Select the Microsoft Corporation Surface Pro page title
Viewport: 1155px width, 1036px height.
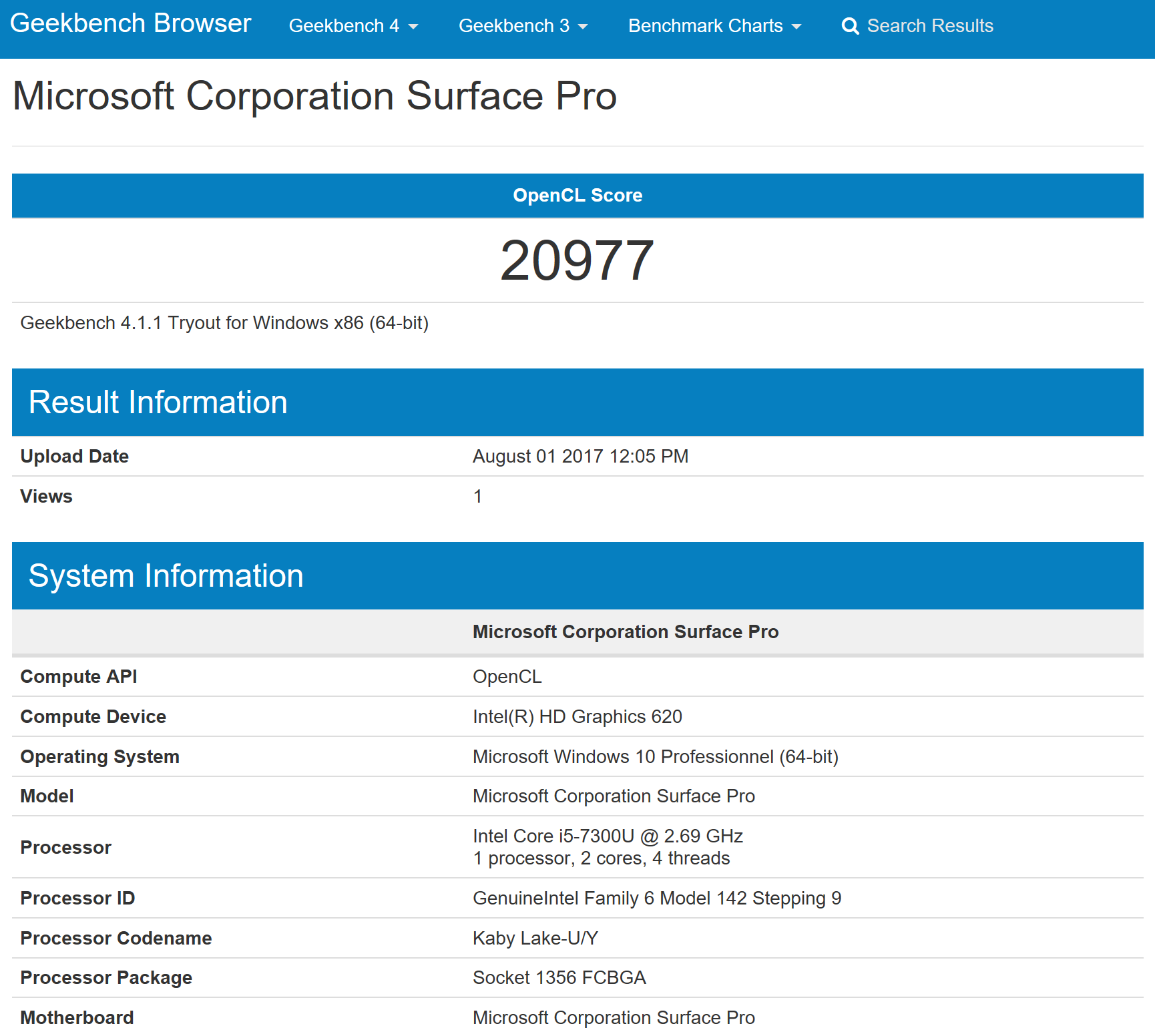coord(314,96)
